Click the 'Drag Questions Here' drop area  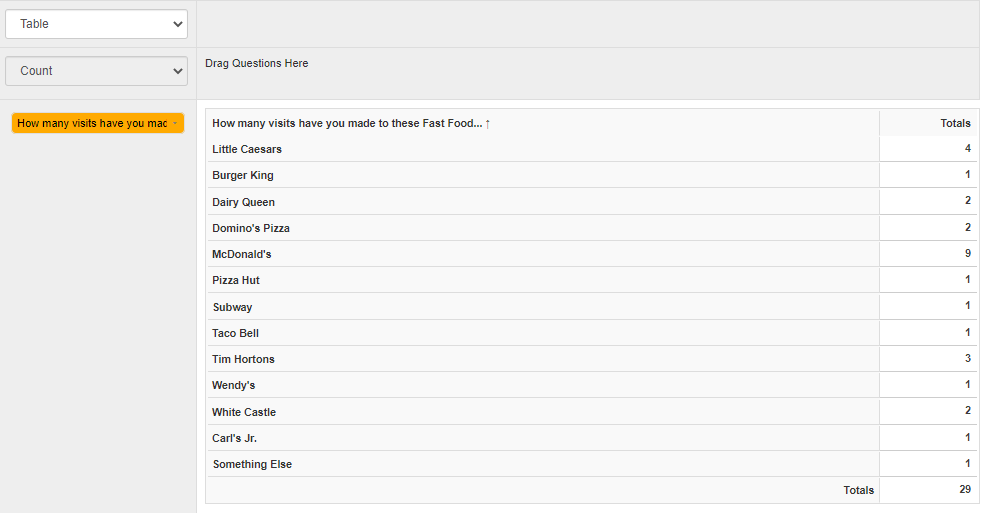[x=257, y=64]
